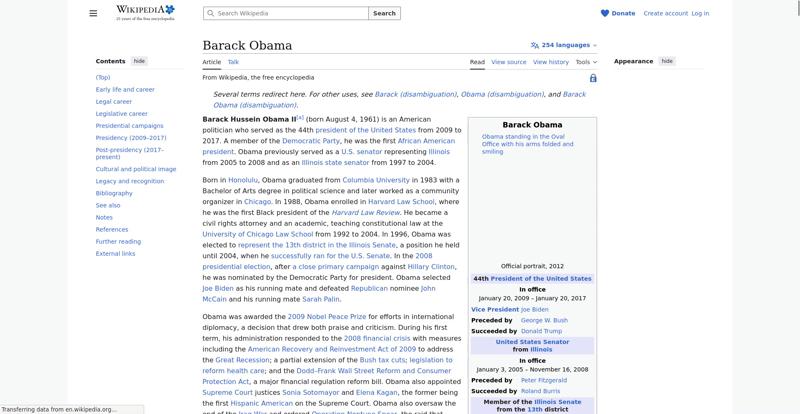Click the Wikipedia logo
800x414 pixels.
pos(145,12)
